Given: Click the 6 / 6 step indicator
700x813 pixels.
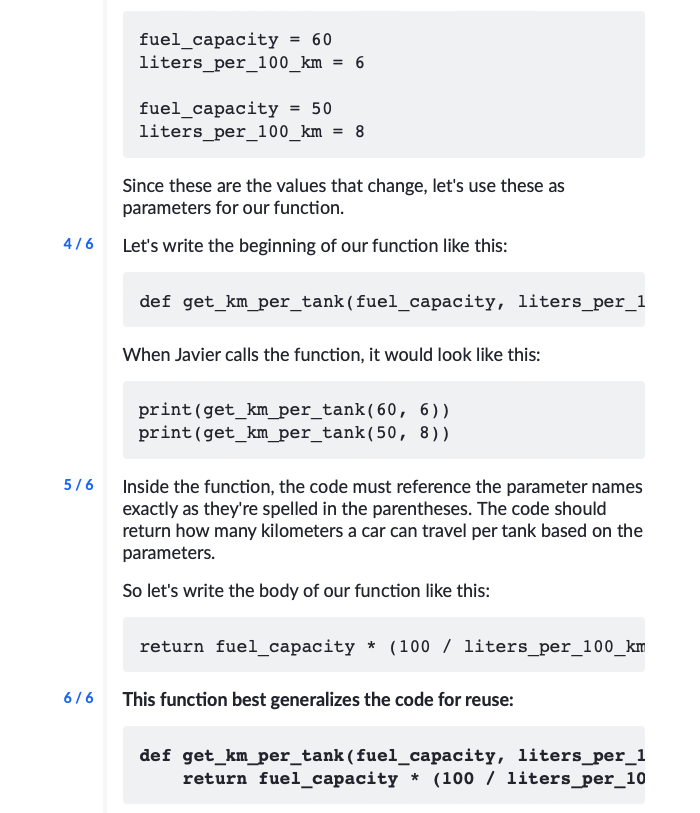Looking at the screenshot, I should pos(78,698).
